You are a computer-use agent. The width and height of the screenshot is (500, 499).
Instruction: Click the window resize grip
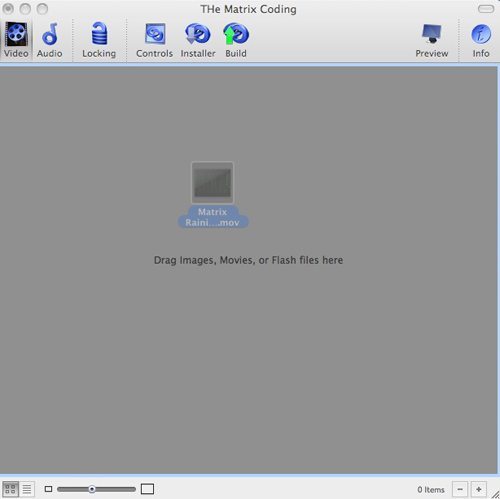(495, 494)
